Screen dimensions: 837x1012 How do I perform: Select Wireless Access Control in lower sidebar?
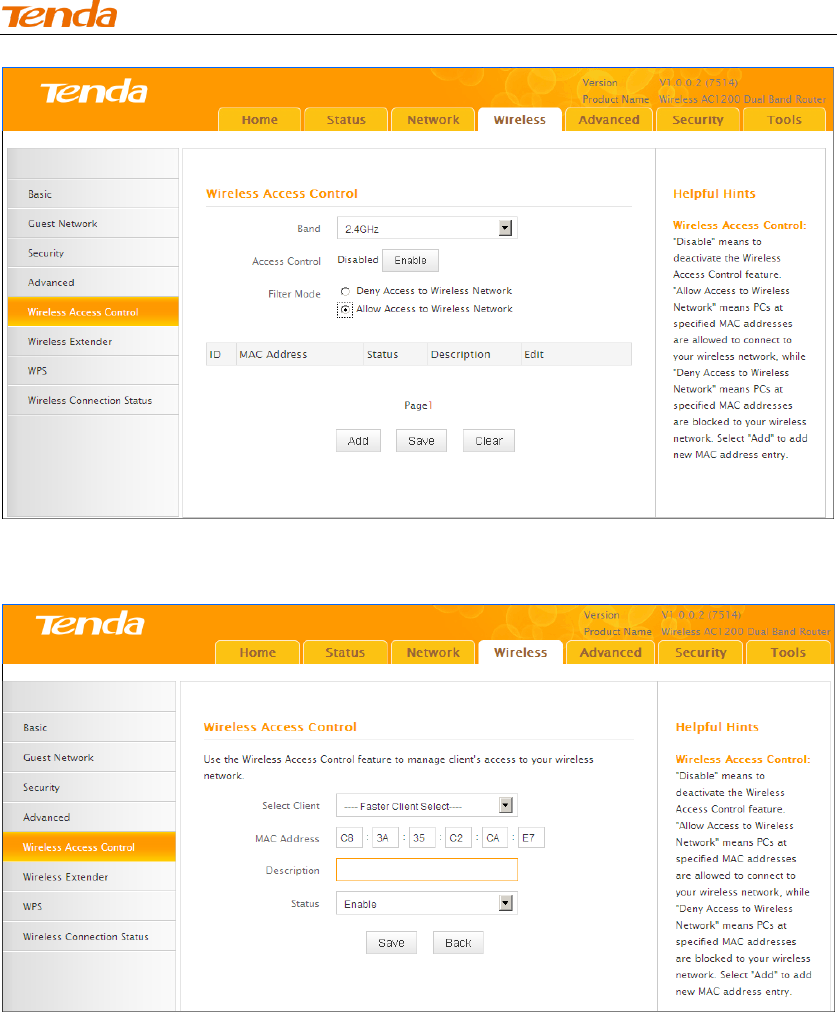click(x=89, y=847)
